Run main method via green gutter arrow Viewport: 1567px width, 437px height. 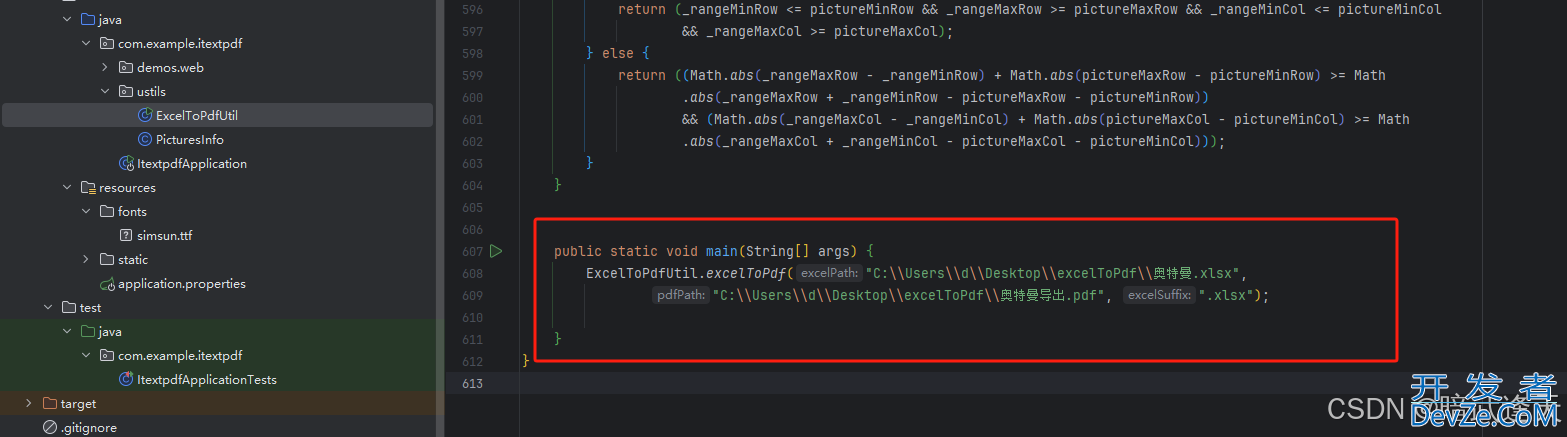tap(497, 250)
